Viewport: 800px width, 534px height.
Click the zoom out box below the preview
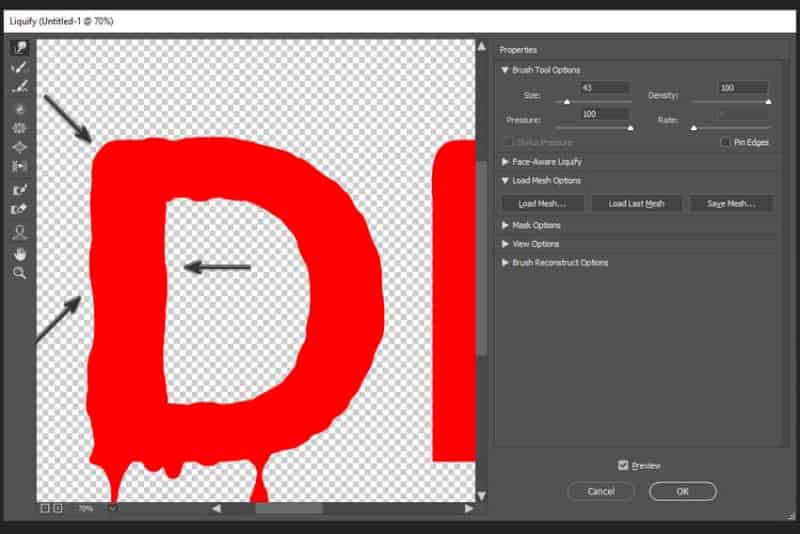coord(45,508)
